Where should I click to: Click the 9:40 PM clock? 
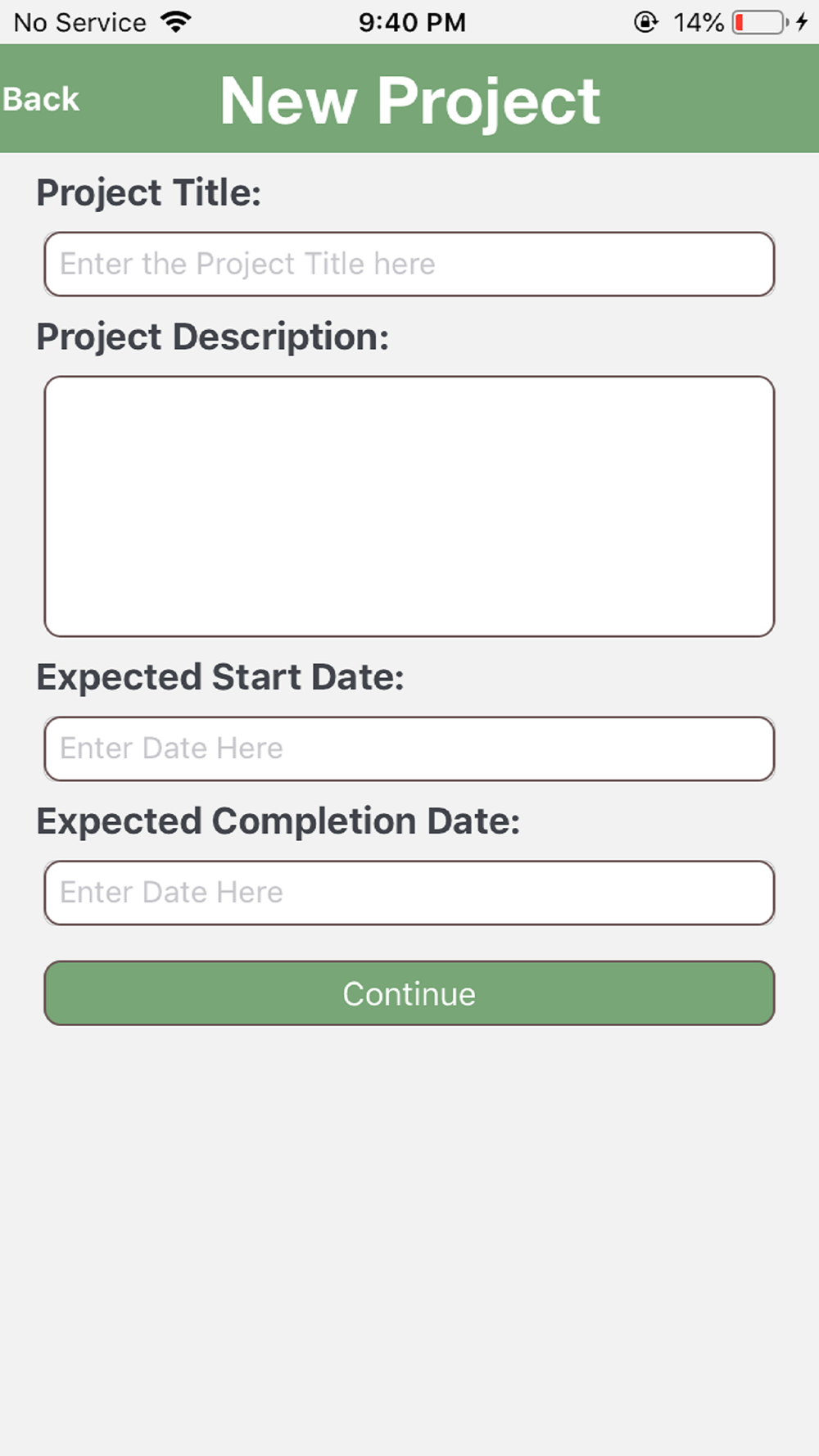(412, 22)
